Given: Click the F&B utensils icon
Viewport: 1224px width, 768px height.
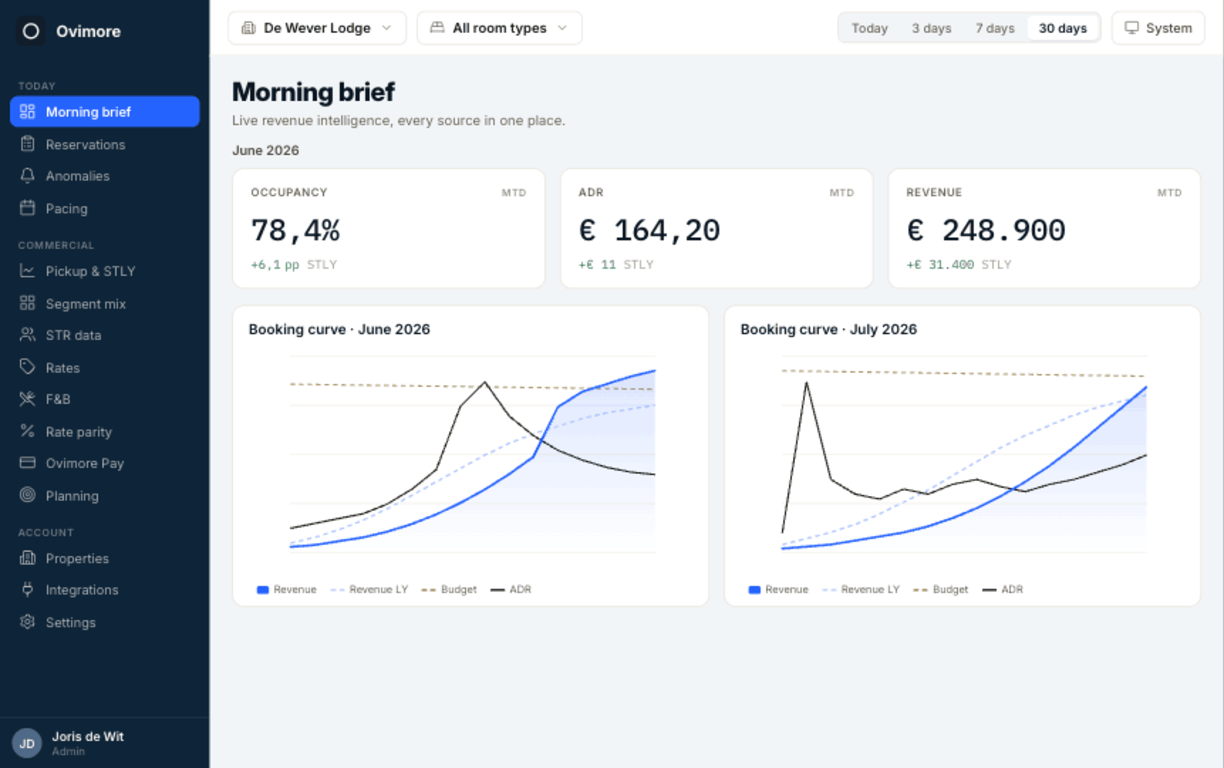Looking at the screenshot, I should point(28,399).
